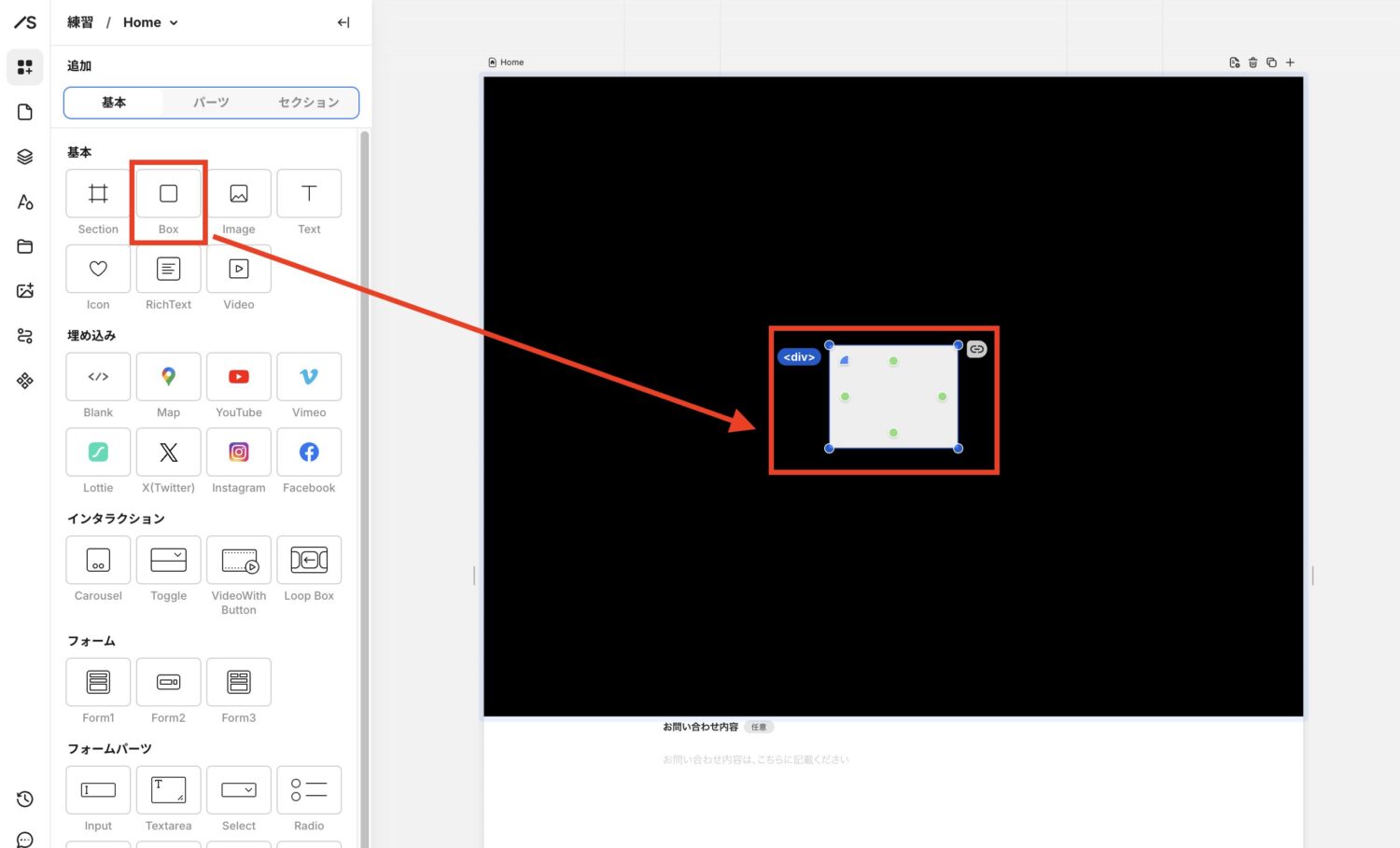Switch to the パーツ tab

coord(211,103)
